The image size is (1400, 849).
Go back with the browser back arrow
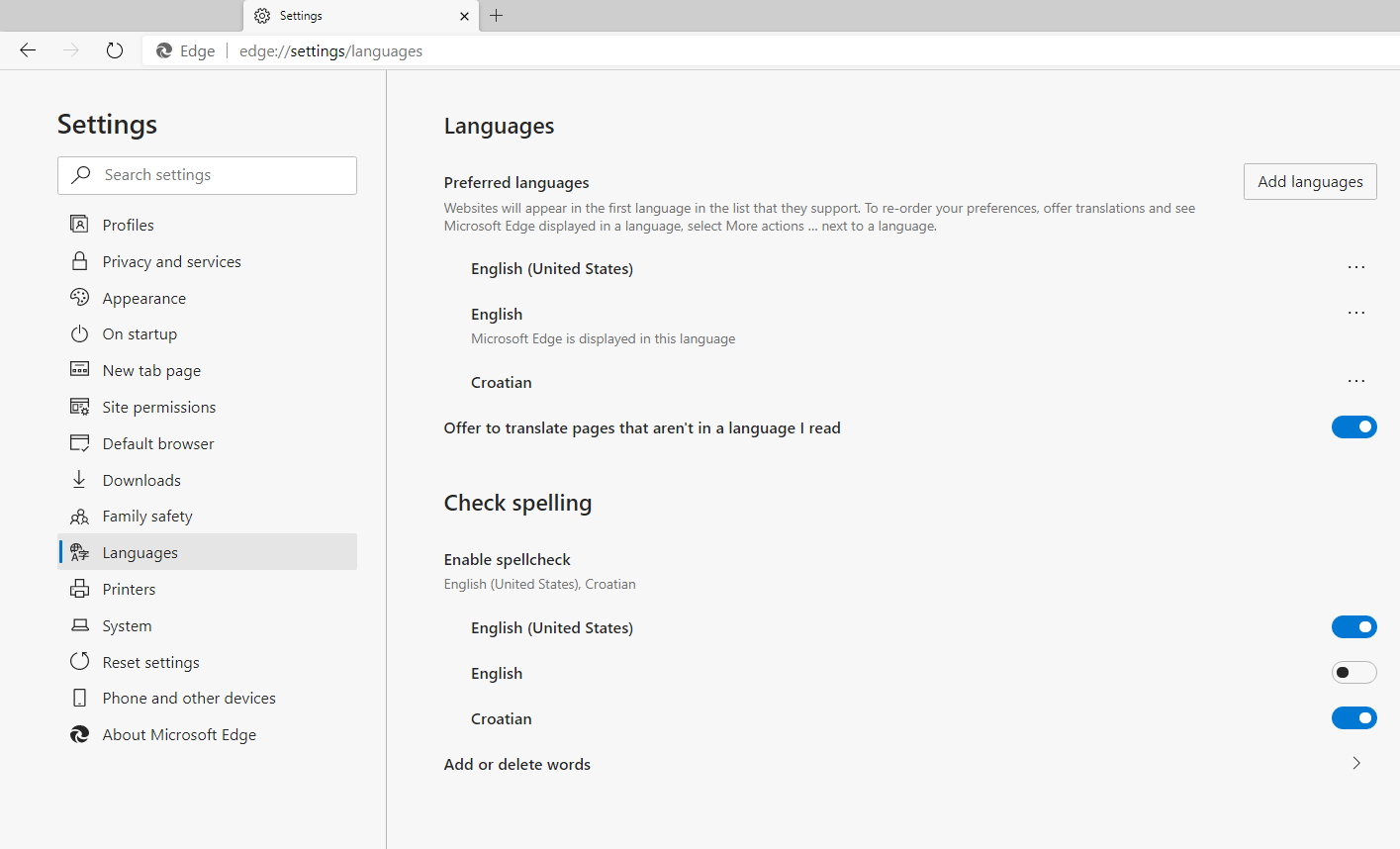tap(28, 50)
